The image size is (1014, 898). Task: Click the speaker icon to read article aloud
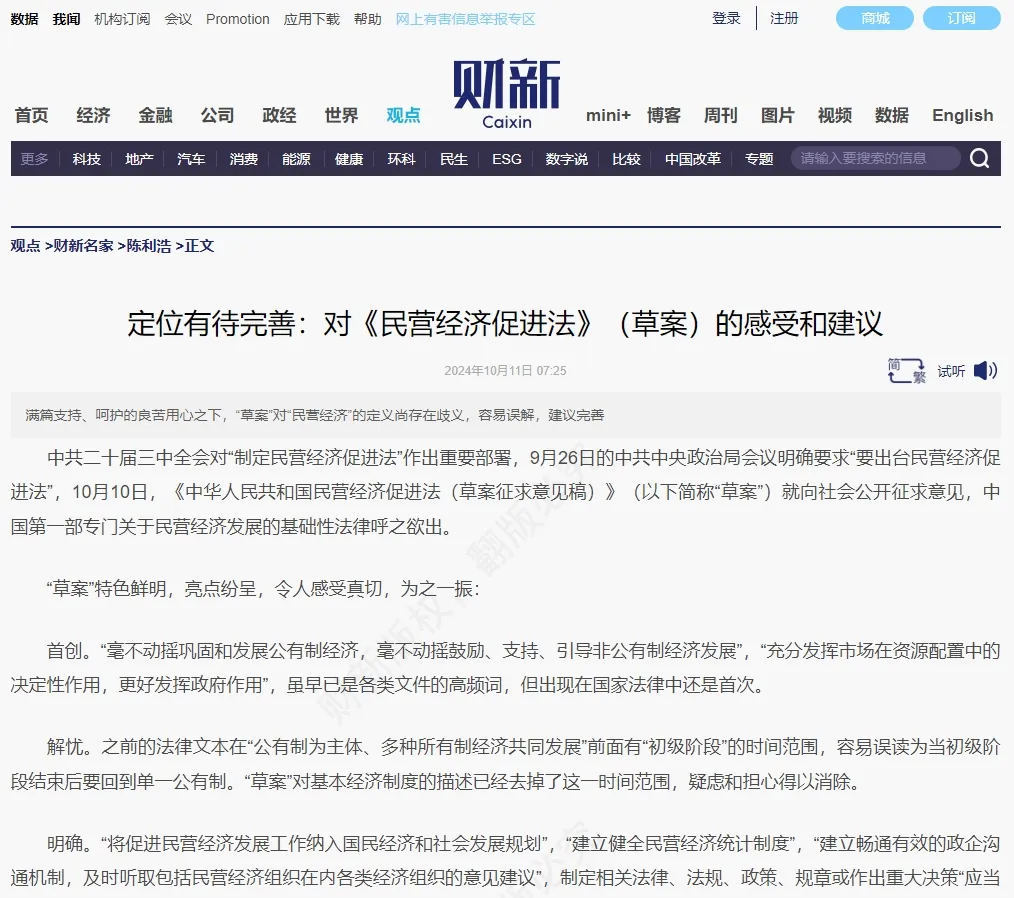pos(986,370)
